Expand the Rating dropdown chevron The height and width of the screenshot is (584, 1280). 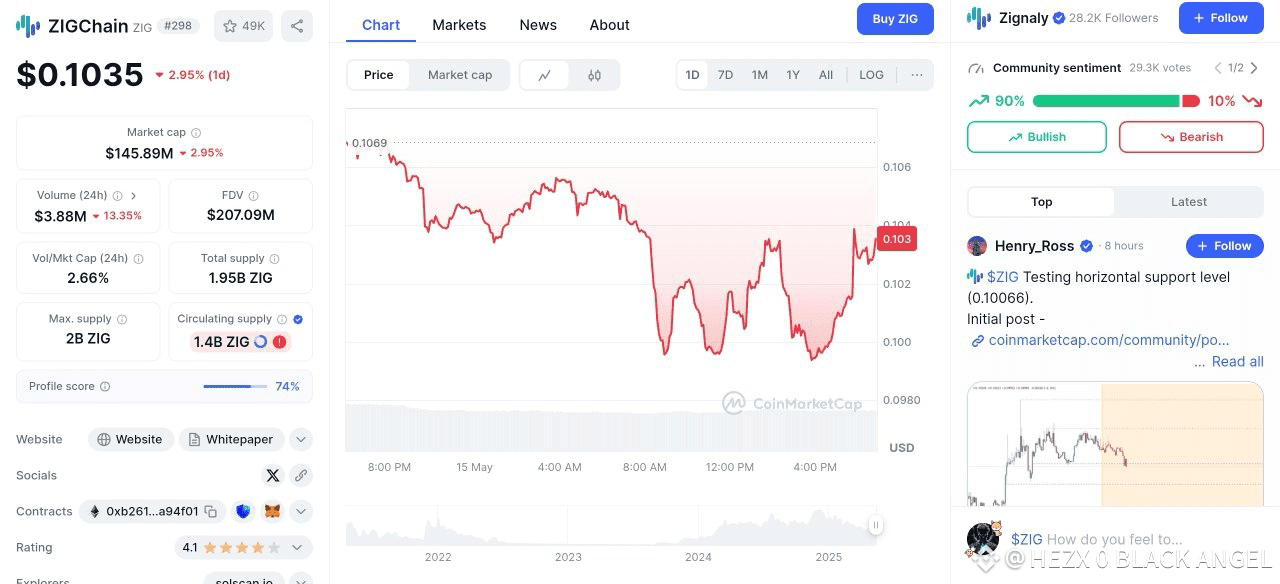(298, 547)
